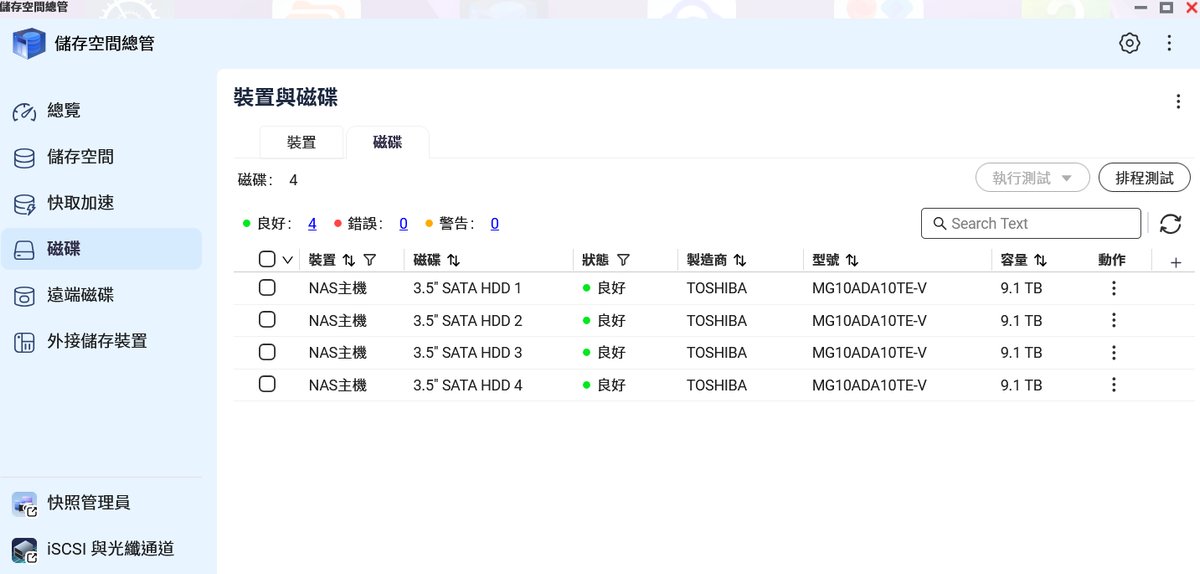Launch 快照管理員 snapshot manager
This screenshot has height=574, width=1200.
[x=88, y=503]
